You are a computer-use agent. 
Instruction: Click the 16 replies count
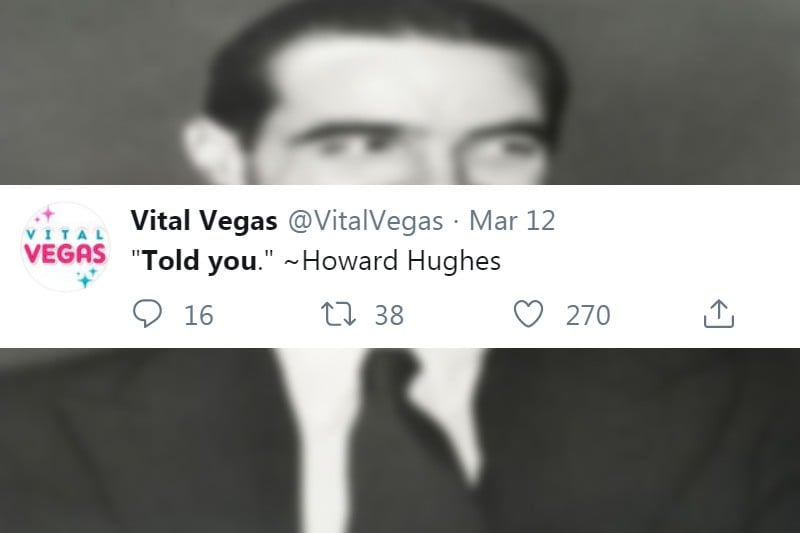(x=198, y=315)
